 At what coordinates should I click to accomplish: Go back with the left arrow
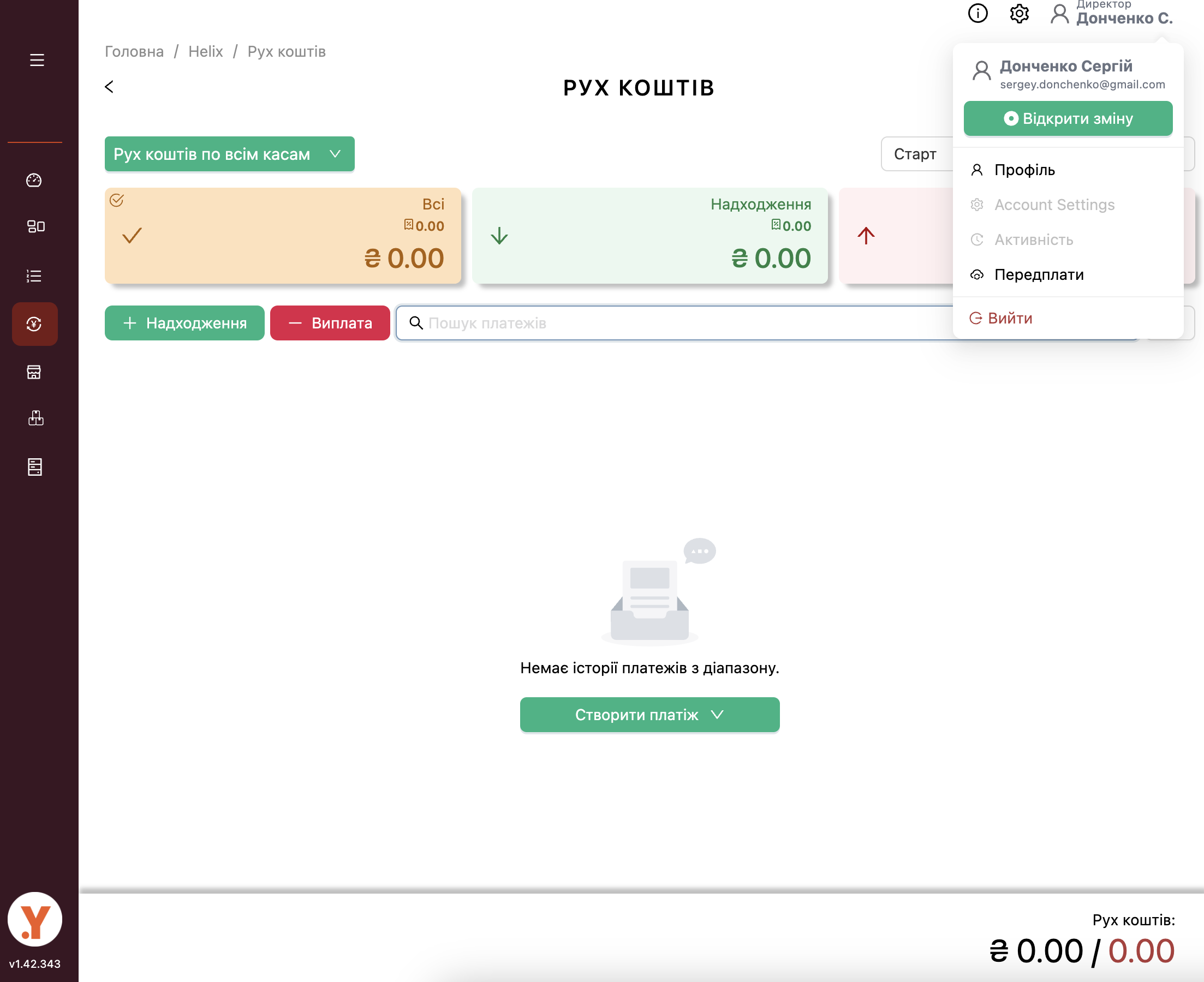pos(109,87)
